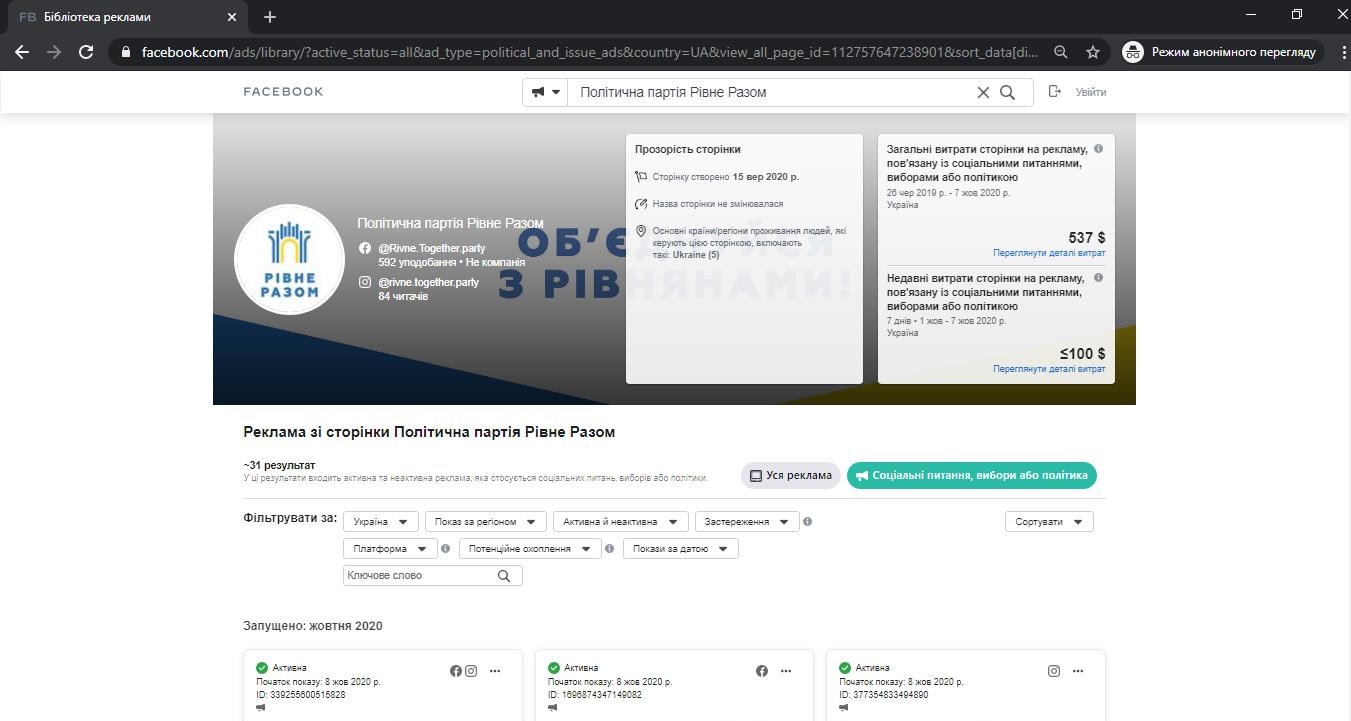The height and width of the screenshot is (721, 1351).
Task: Open the Сортувати sort dropdown
Action: pos(1049,522)
